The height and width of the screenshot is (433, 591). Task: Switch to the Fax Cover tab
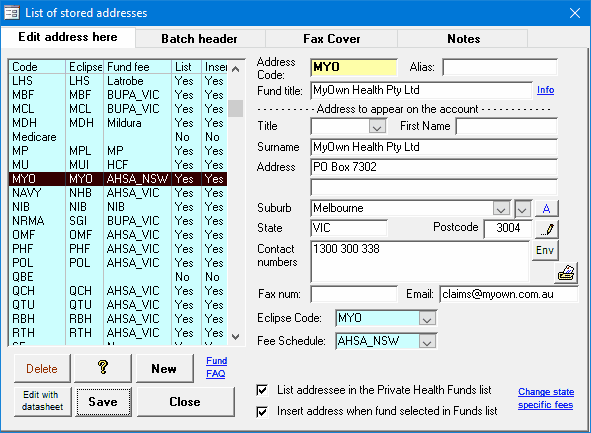pyautogui.click(x=332, y=39)
